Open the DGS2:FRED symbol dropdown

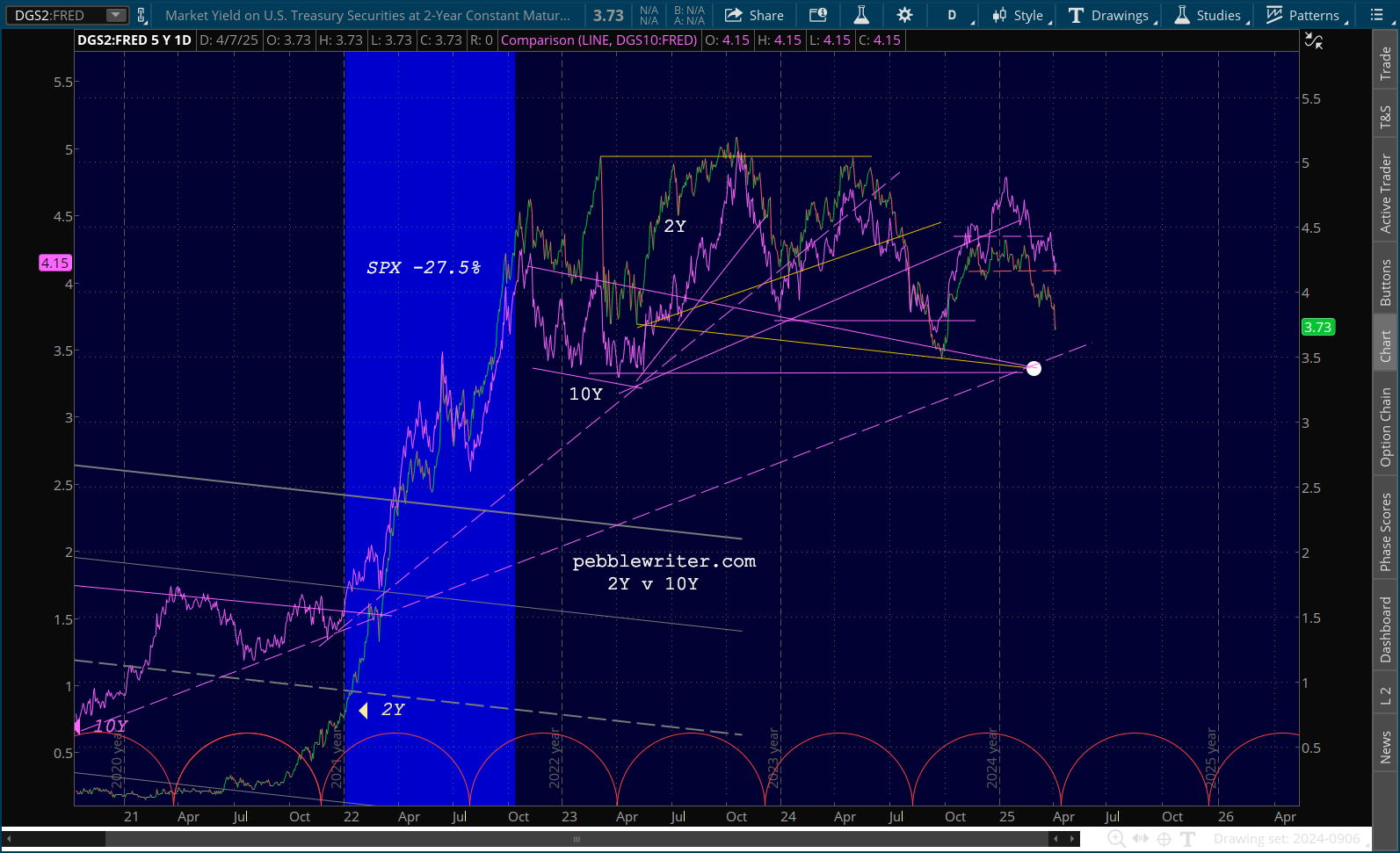[115, 15]
